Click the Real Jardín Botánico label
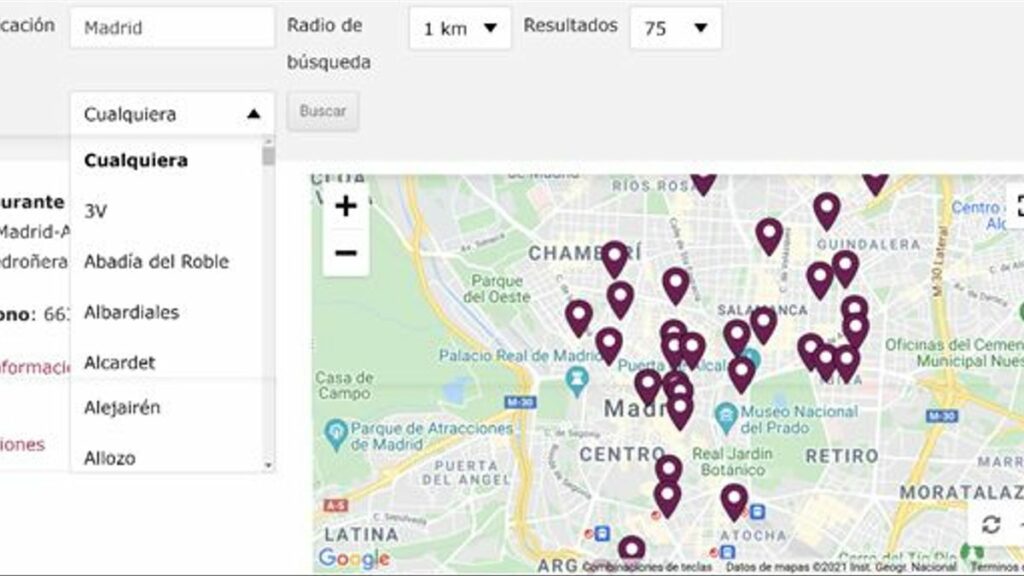 coord(731,461)
